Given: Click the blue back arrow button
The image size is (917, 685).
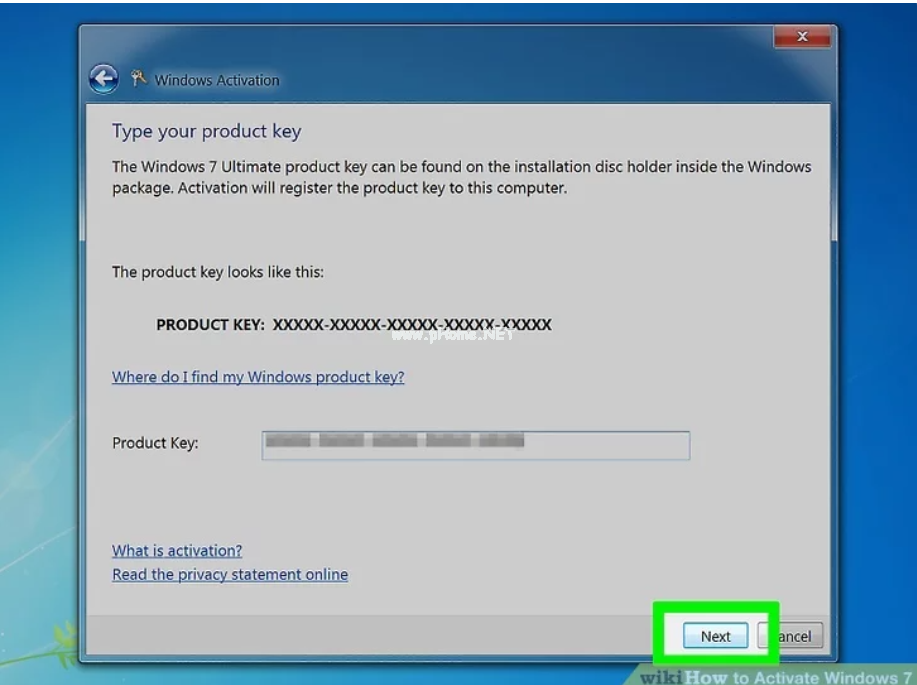Looking at the screenshot, I should click(x=103, y=79).
